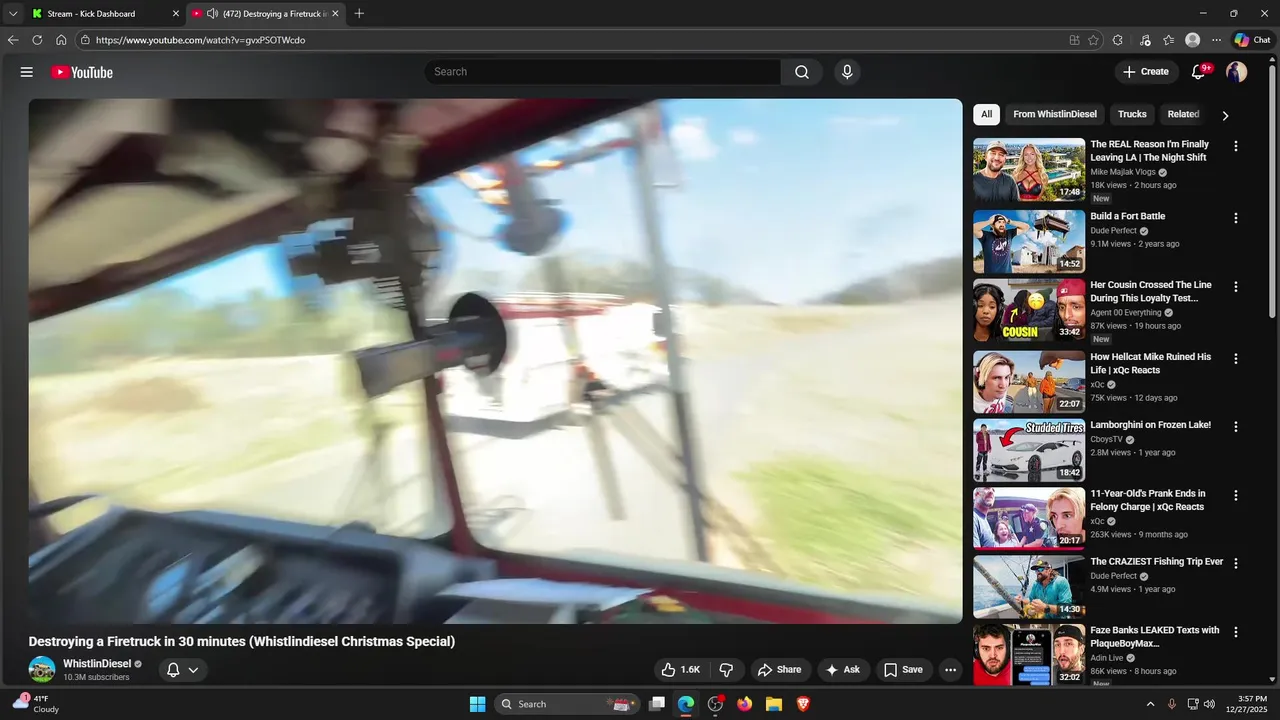1280x720 pixels.
Task: Select the Destroying a Firetruck tab
Action: tap(266, 13)
